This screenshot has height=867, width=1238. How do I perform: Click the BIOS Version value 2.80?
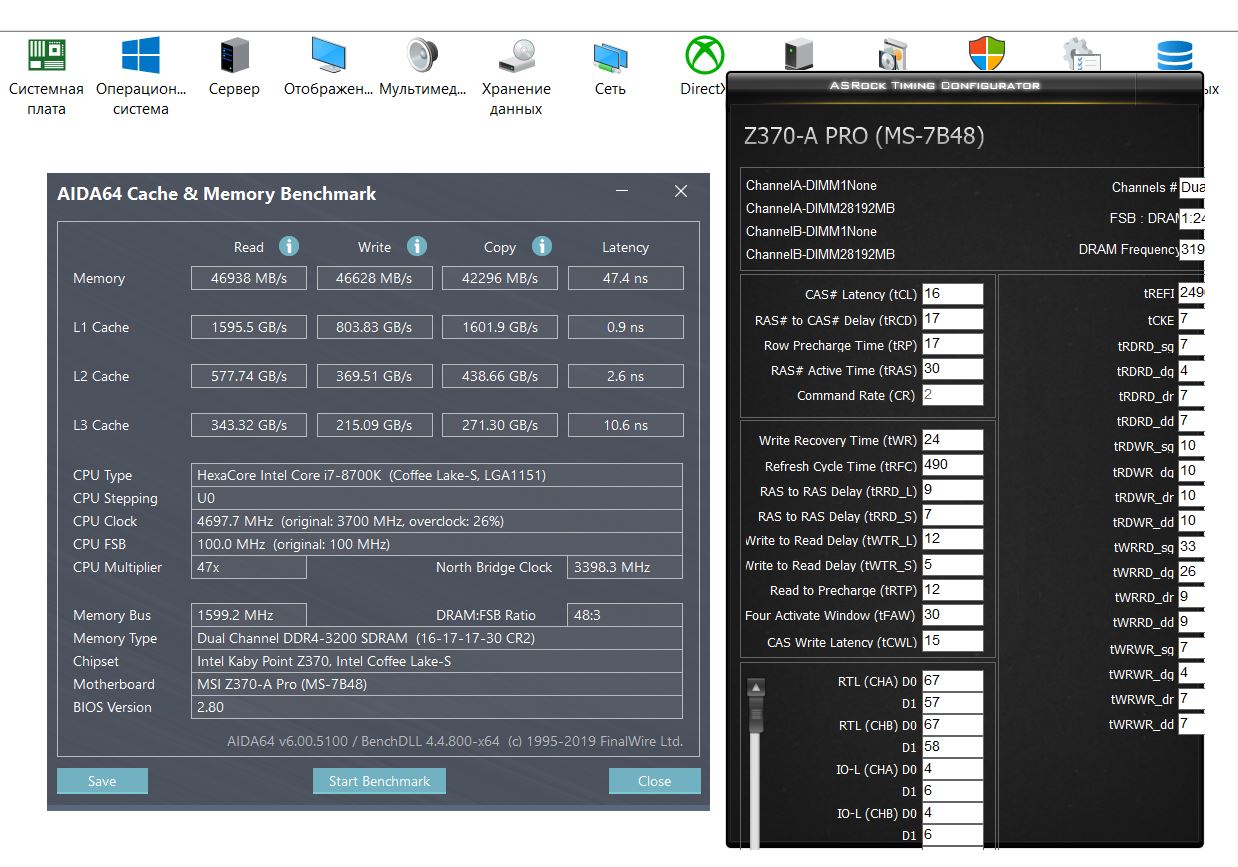437,707
